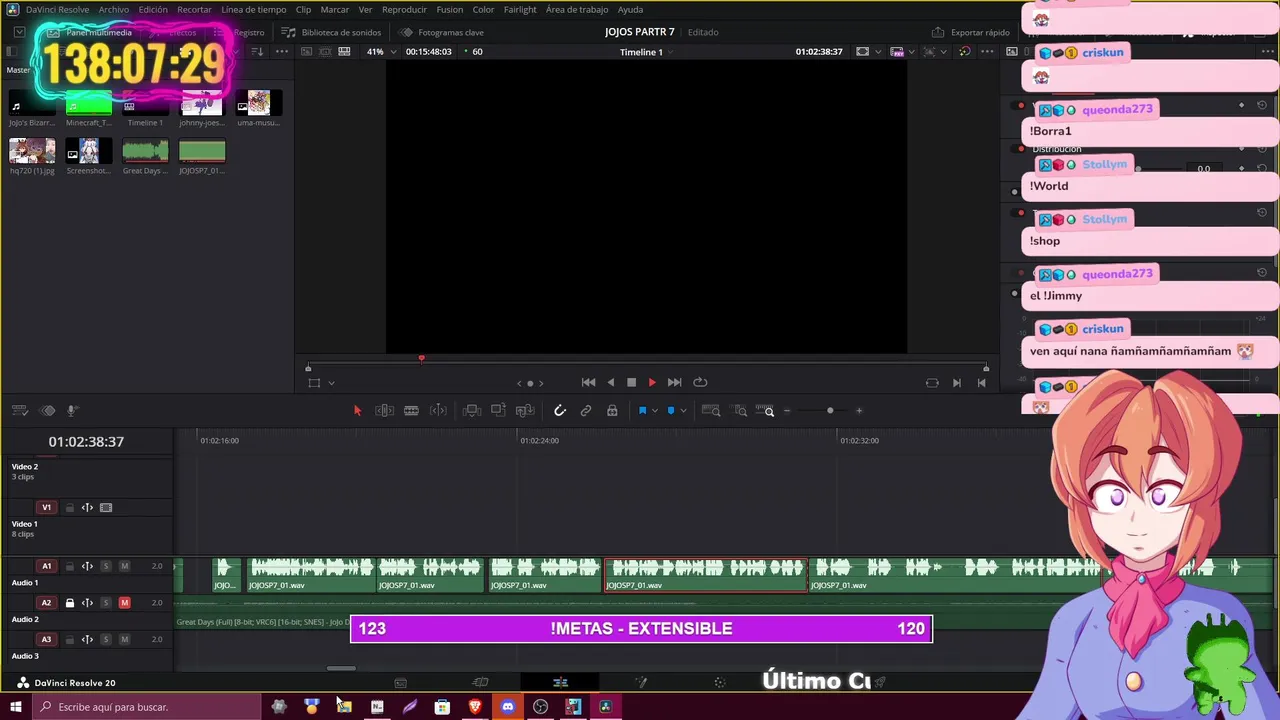Image resolution: width=1280 pixels, height=720 pixels.
Task: Toggle position lock padlock in timeline toolbar
Action: [x=612, y=411]
